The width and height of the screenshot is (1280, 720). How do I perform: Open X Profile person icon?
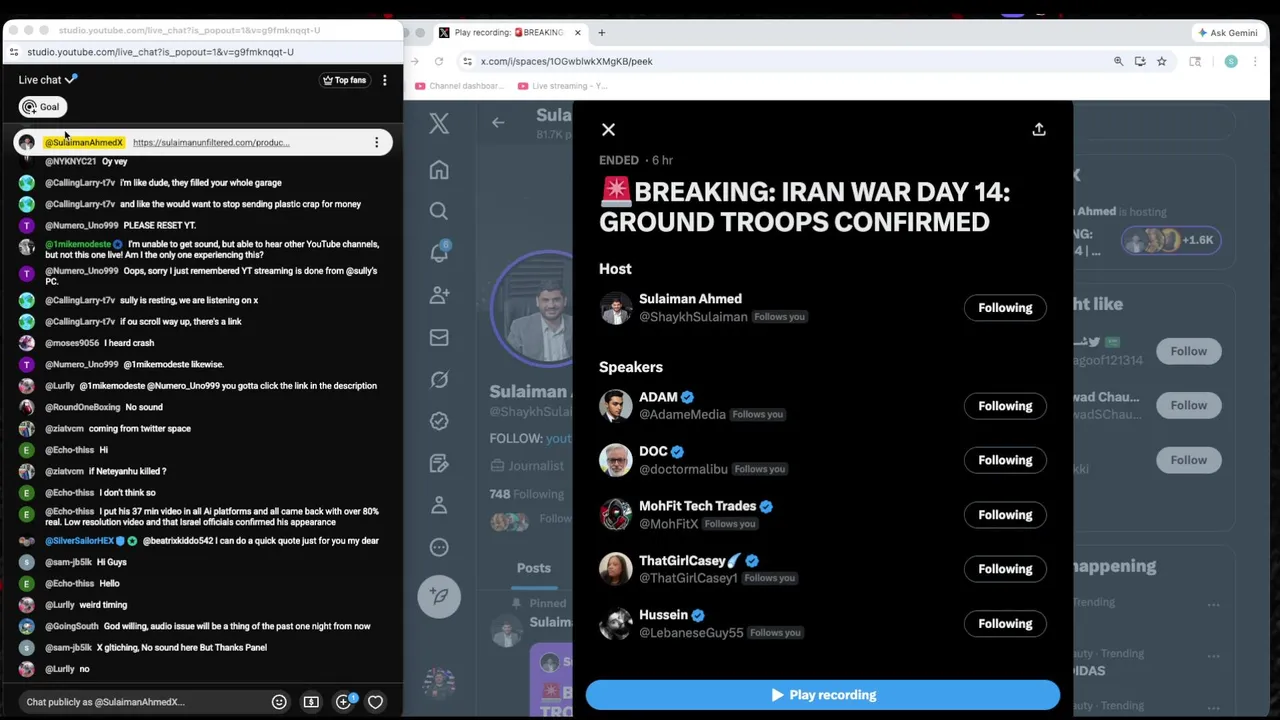[x=439, y=505]
